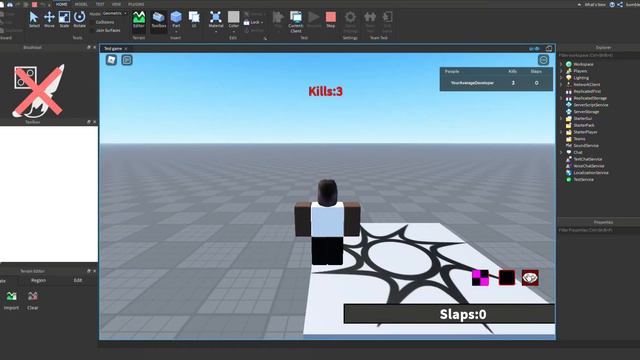The height and width of the screenshot is (360, 640).
Task: Click the three-dots menu in game viewport
Action: pos(543,60)
